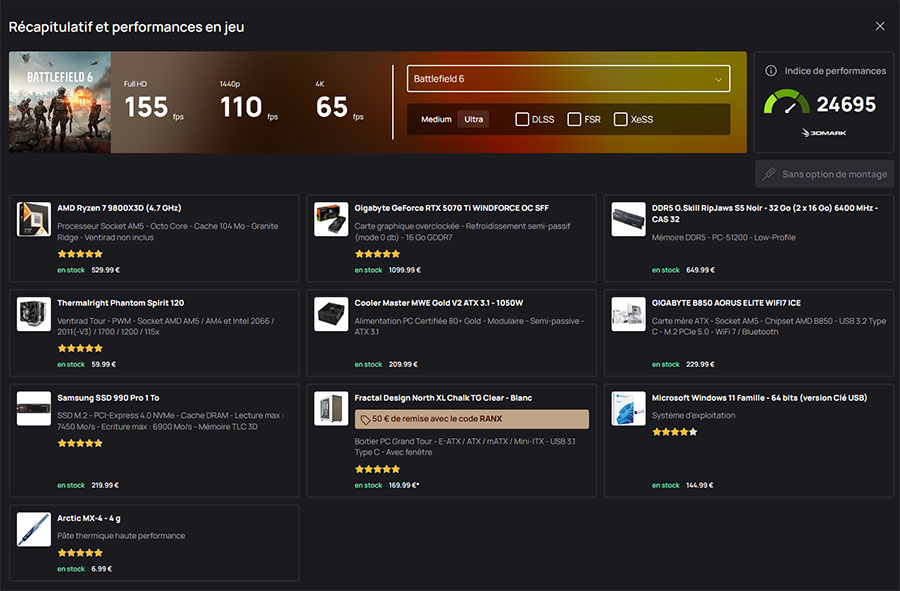
Task: Click the Samsung SSD 990 Pro image
Action: point(33,409)
